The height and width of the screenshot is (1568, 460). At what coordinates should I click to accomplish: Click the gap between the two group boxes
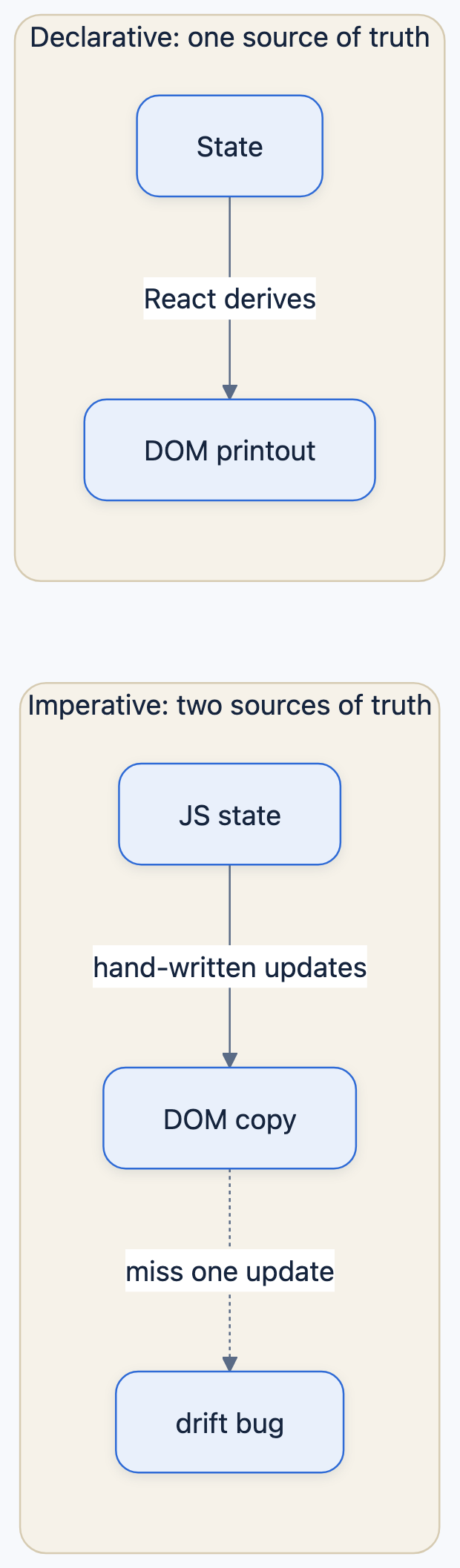pos(229,632)
